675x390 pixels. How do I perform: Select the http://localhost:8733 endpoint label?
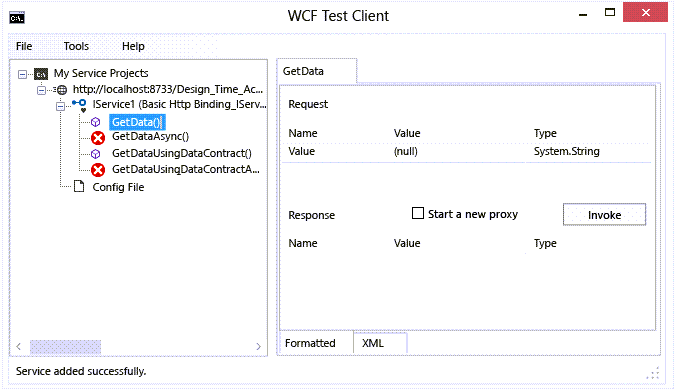(x=168, y=89)
